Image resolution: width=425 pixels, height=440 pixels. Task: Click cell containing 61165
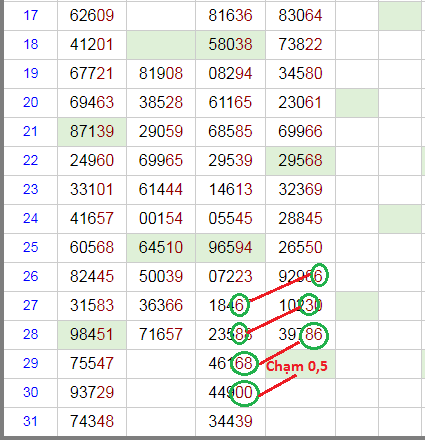(230, 102)
